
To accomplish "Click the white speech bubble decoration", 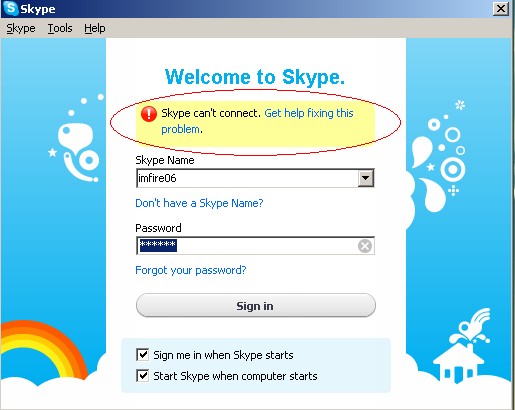I will (75, 138).
